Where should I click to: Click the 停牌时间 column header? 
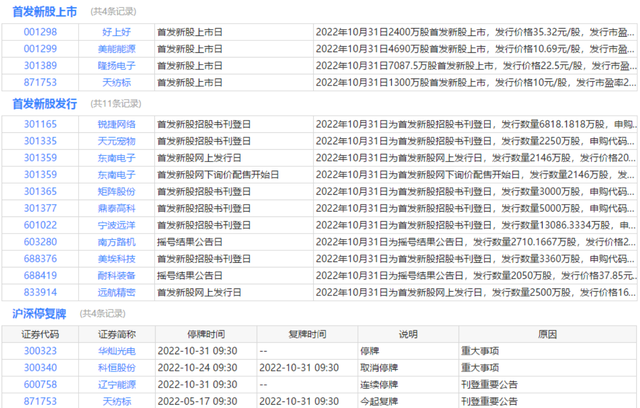206,334
